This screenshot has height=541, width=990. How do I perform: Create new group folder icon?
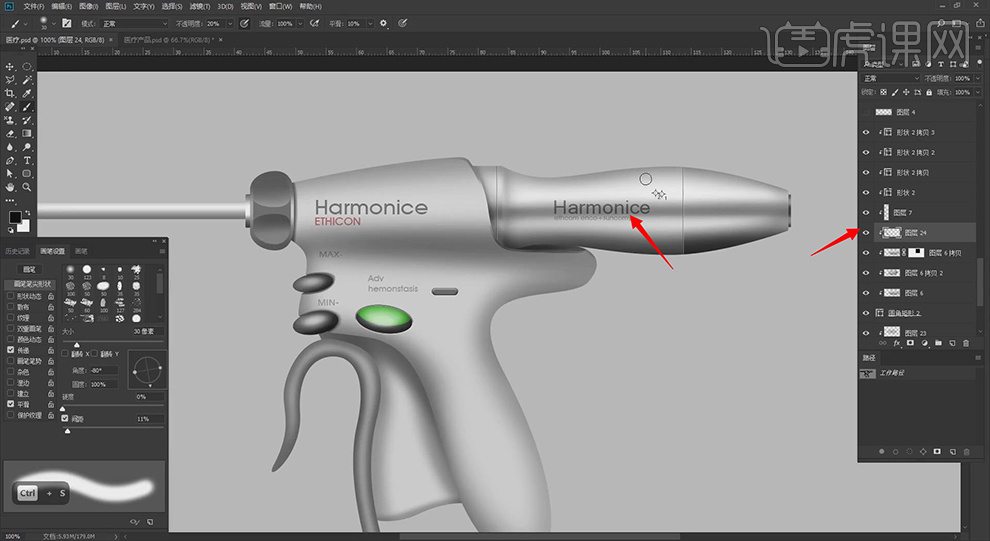pyautogui.click(x=938, y=343)
